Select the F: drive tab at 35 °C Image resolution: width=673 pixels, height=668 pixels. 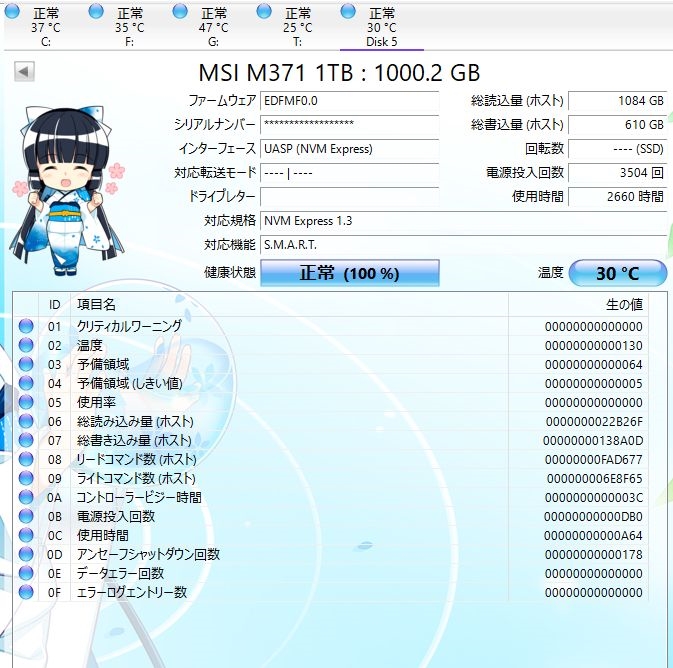coord(130,27)
